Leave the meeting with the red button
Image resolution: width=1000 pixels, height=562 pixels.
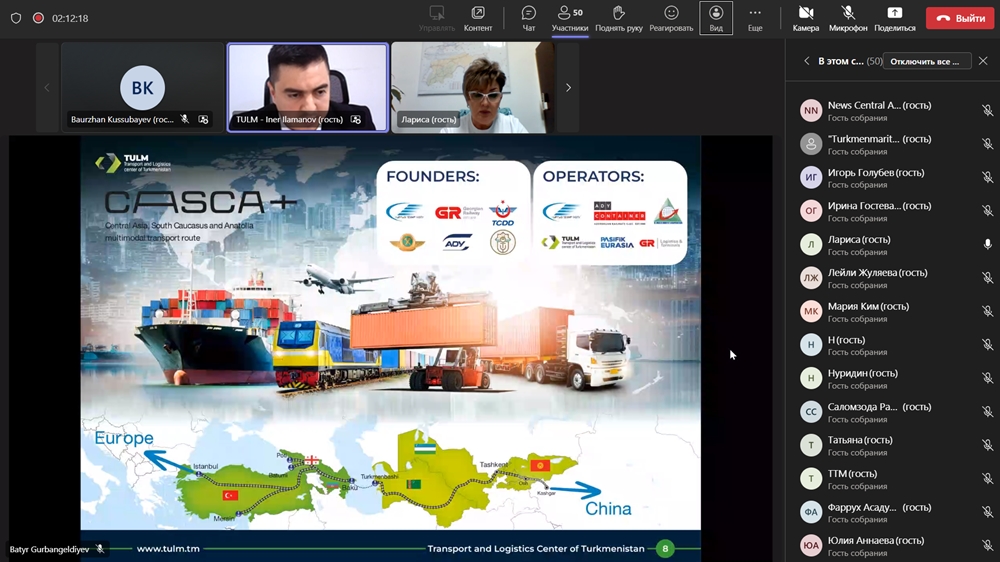(960, 18)
